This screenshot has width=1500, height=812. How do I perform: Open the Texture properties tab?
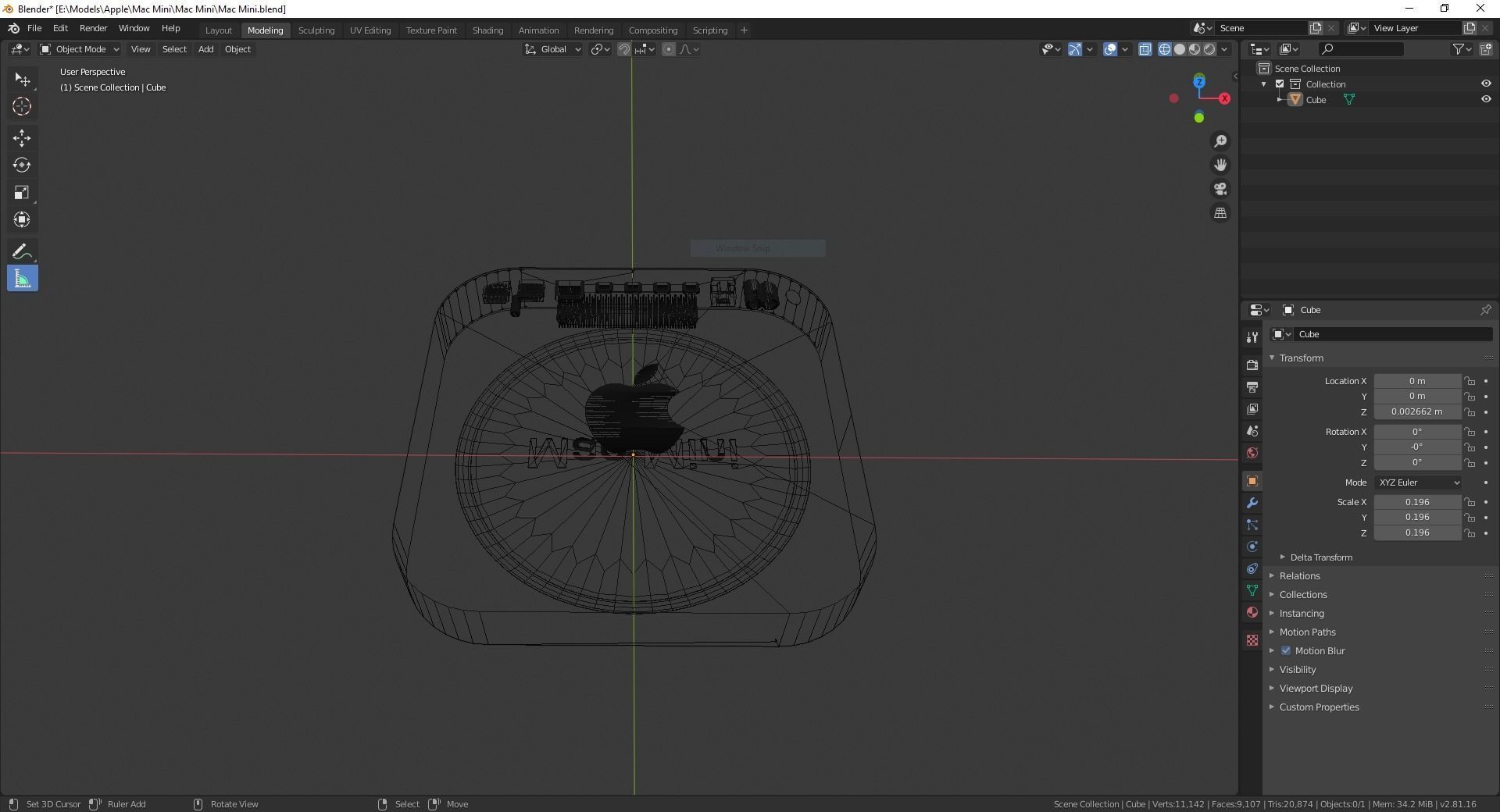click(x=1252, y=640)
